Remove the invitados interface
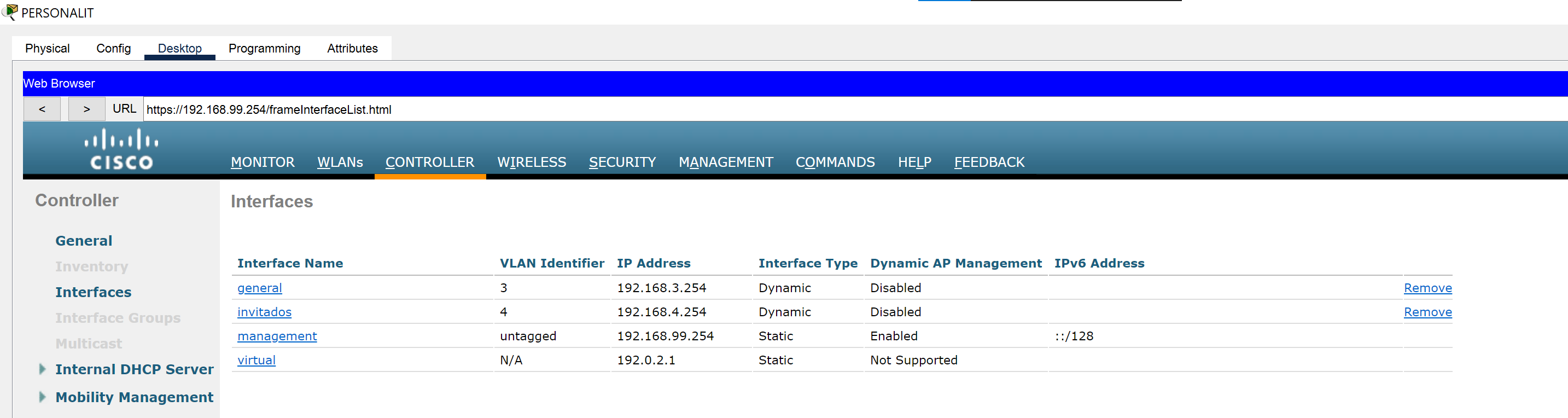The height and width of the screenshot is (418, 1568). tap(1427, 312)
